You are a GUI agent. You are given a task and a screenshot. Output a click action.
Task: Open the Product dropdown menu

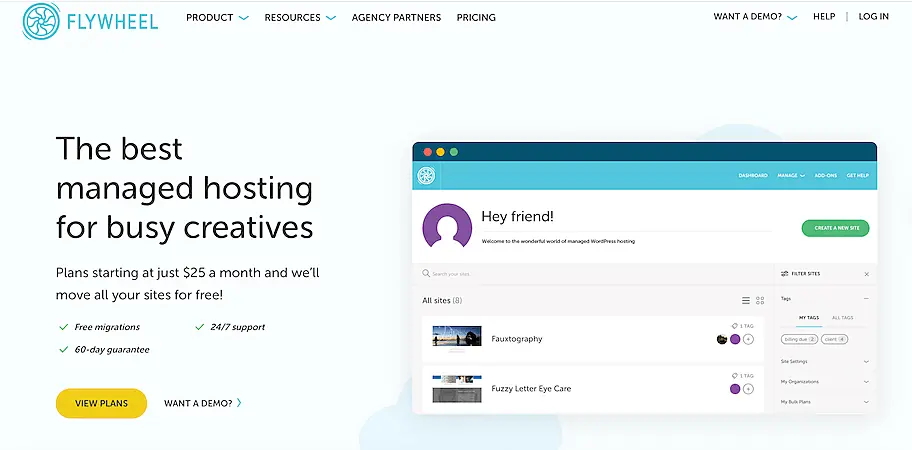pyautogui.click(x=218, y=17)
